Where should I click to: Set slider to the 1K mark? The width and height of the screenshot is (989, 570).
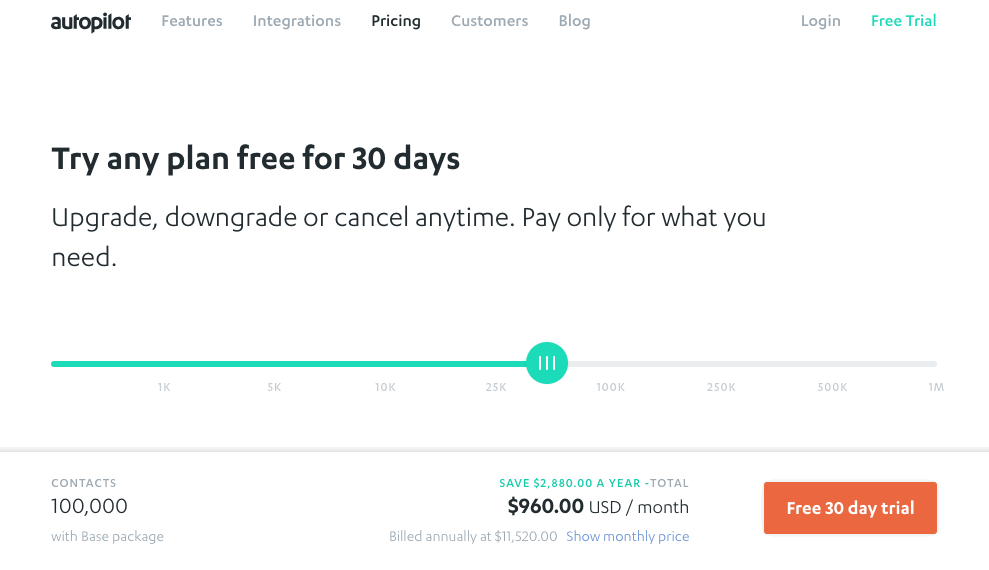tap(164, 387)
